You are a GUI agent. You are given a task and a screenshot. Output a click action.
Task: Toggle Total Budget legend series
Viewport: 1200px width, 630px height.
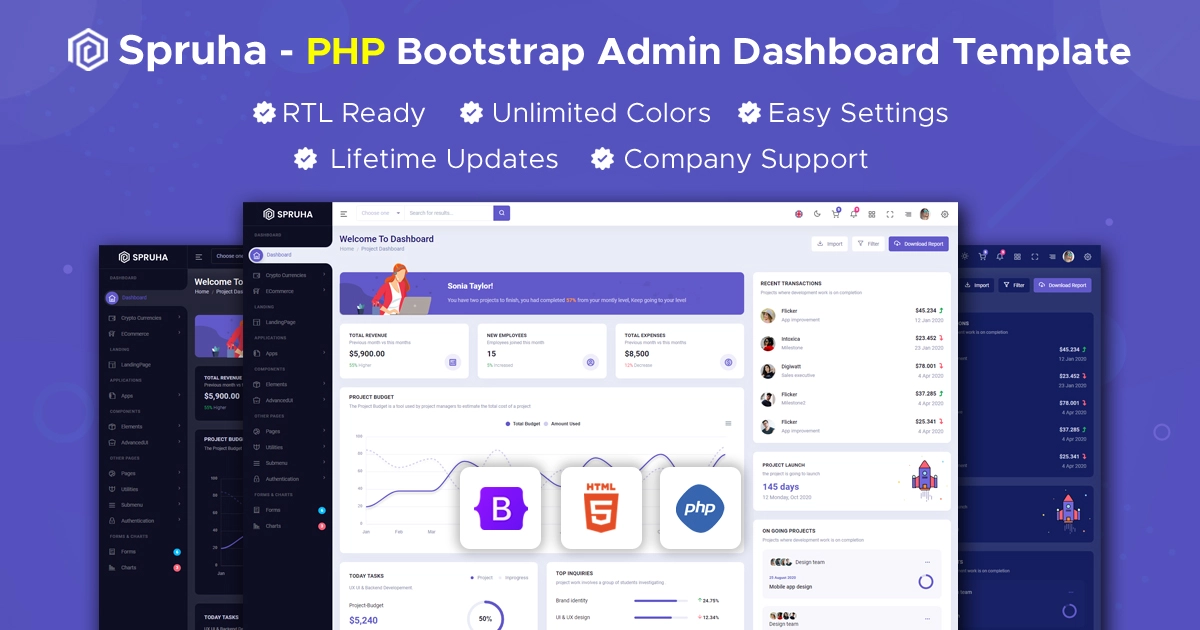point(523,424)
